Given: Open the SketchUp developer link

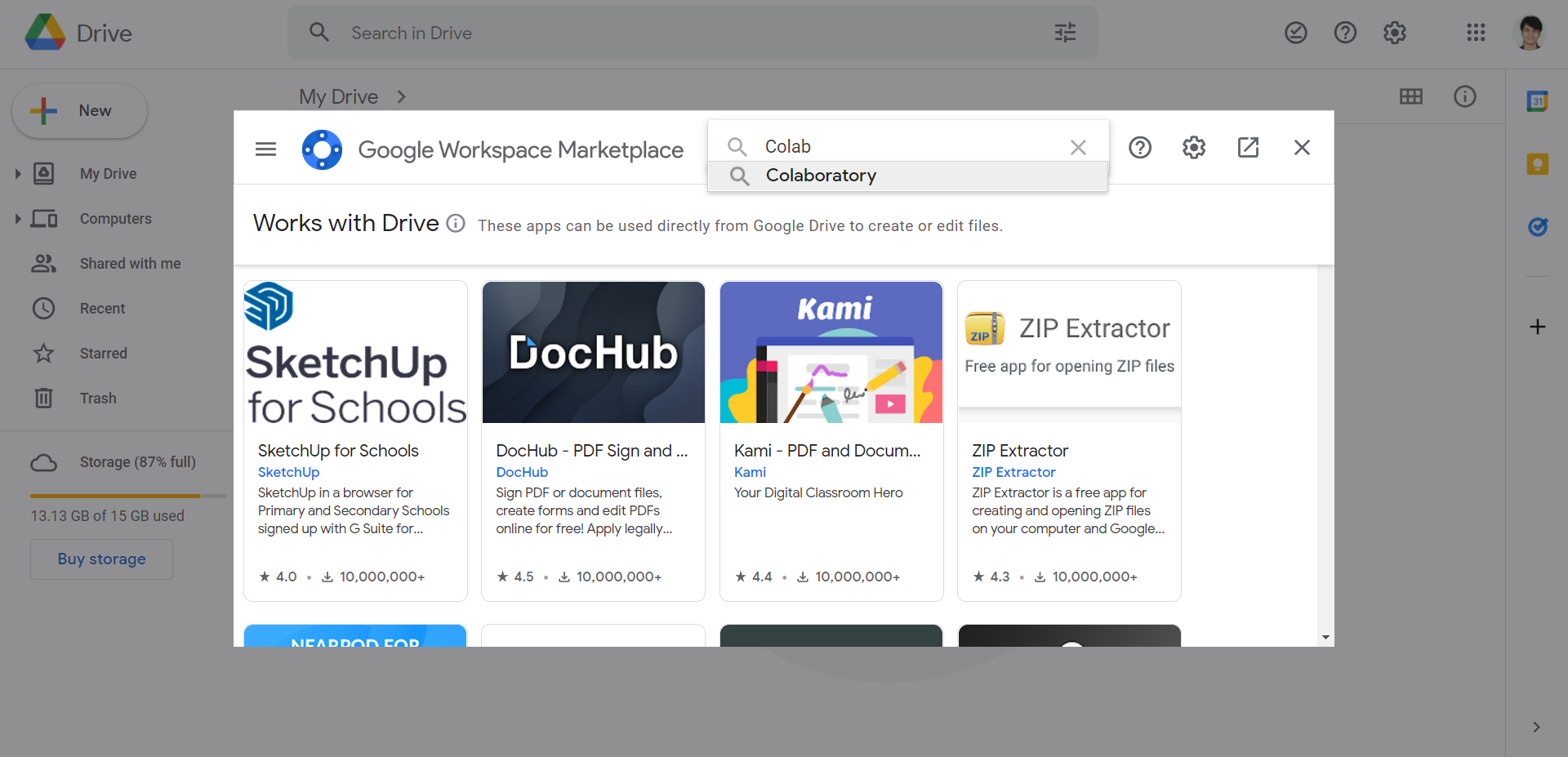Looking at the screenshot, I should click(288, 472).
